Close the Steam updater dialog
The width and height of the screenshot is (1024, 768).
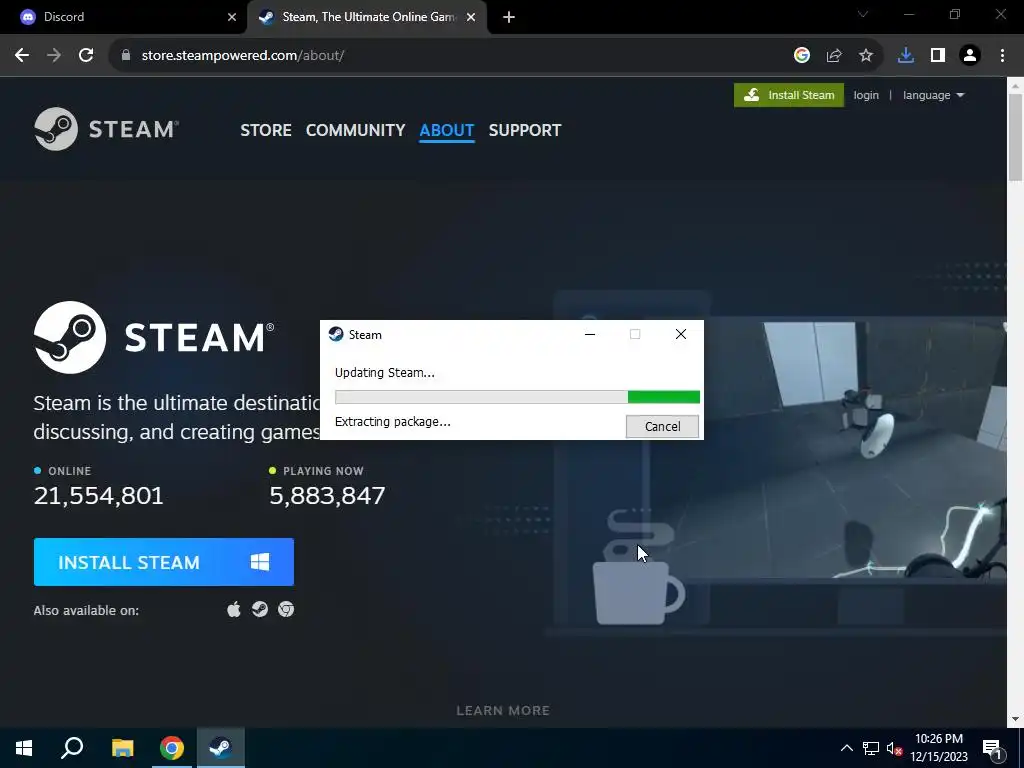[x=680, y=334]
